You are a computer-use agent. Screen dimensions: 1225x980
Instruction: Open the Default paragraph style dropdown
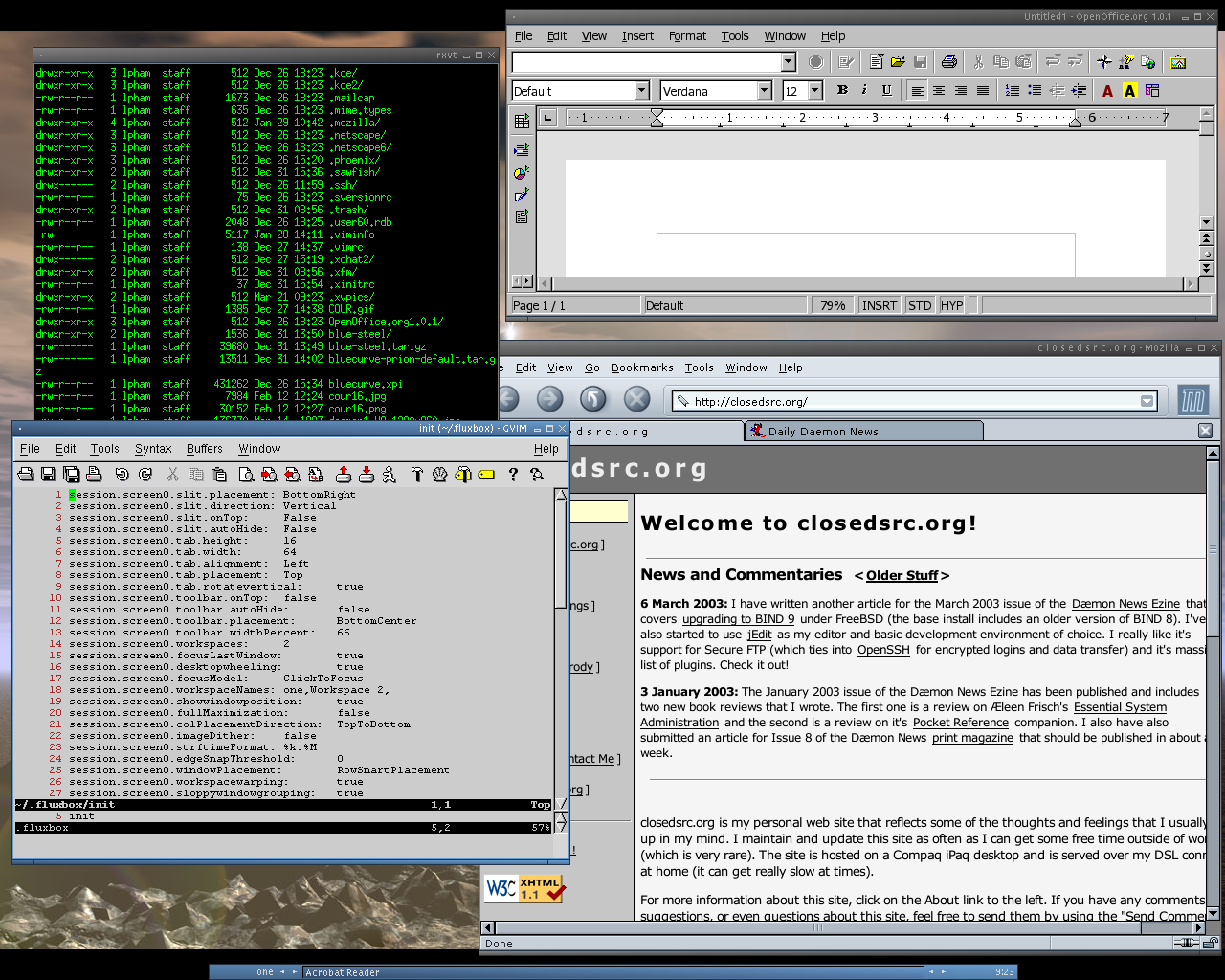(642, 91)
